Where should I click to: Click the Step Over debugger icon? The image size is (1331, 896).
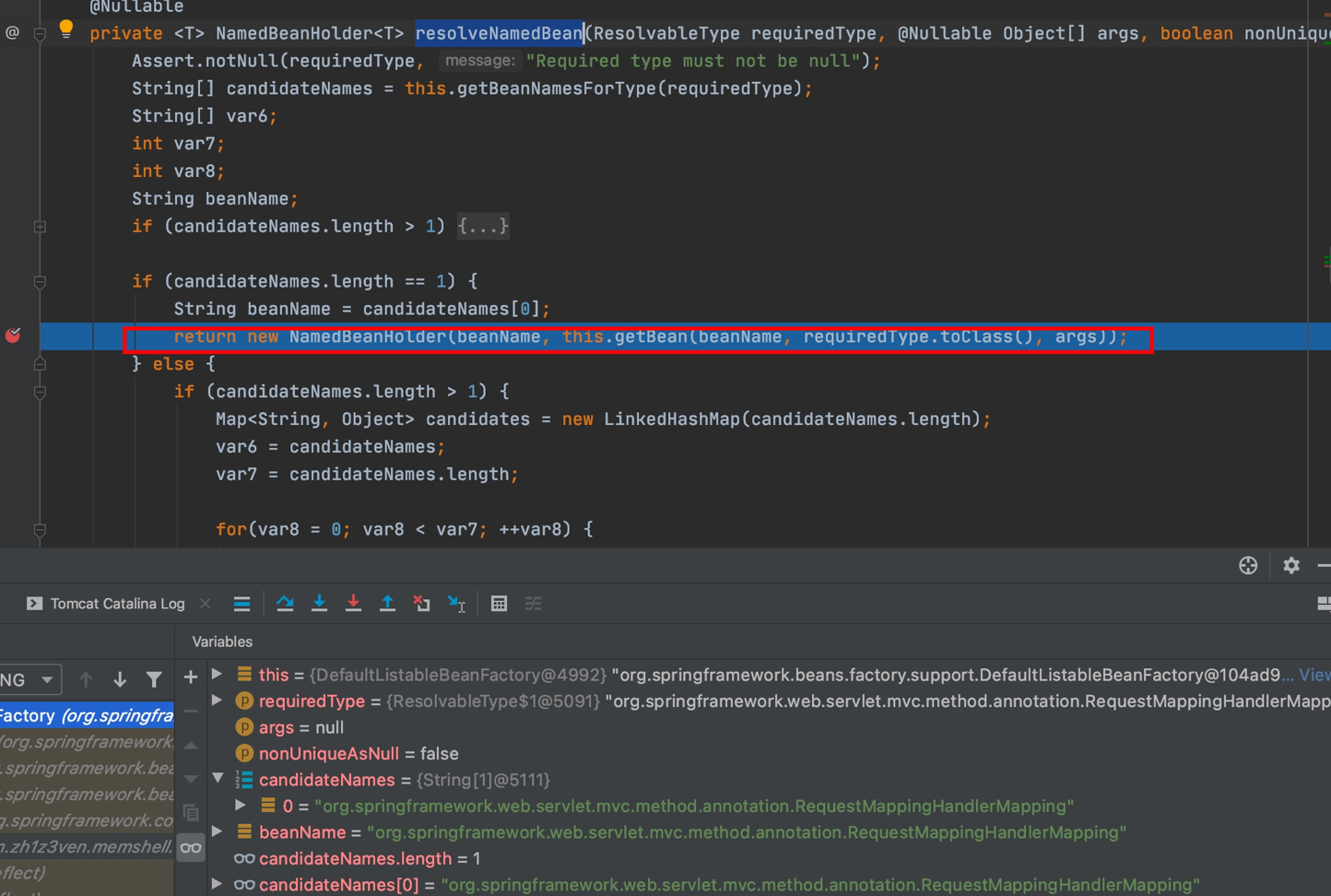coord(285,604)
